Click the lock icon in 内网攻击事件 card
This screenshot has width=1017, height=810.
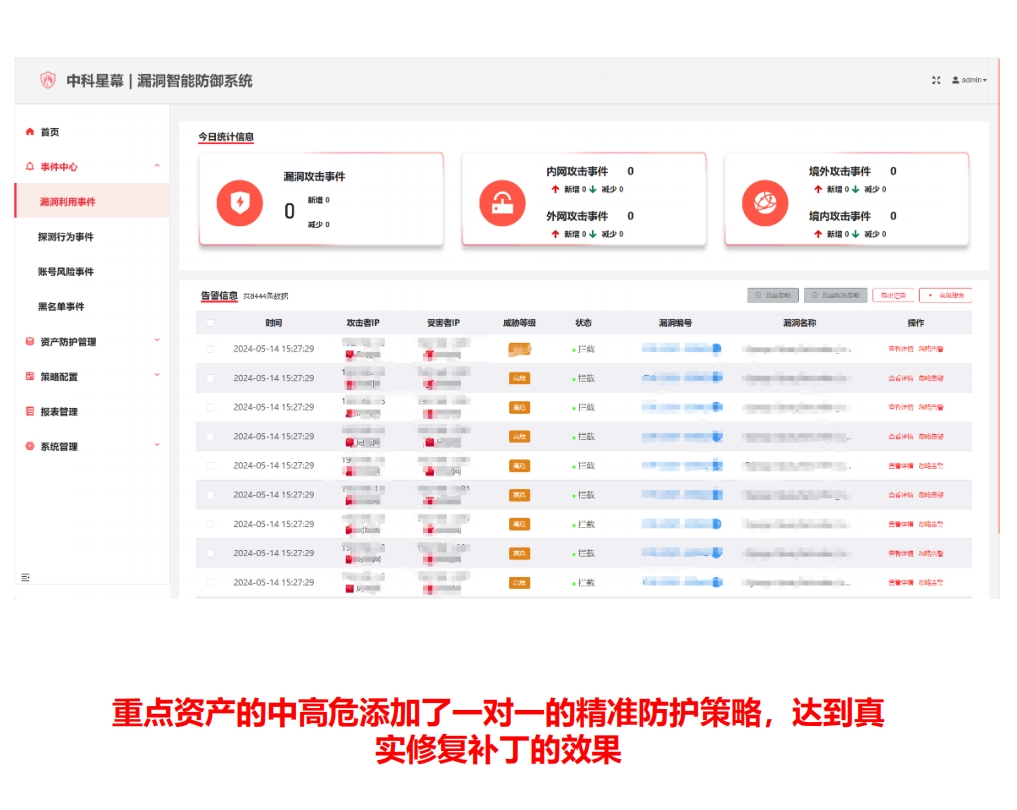[501, 201]
